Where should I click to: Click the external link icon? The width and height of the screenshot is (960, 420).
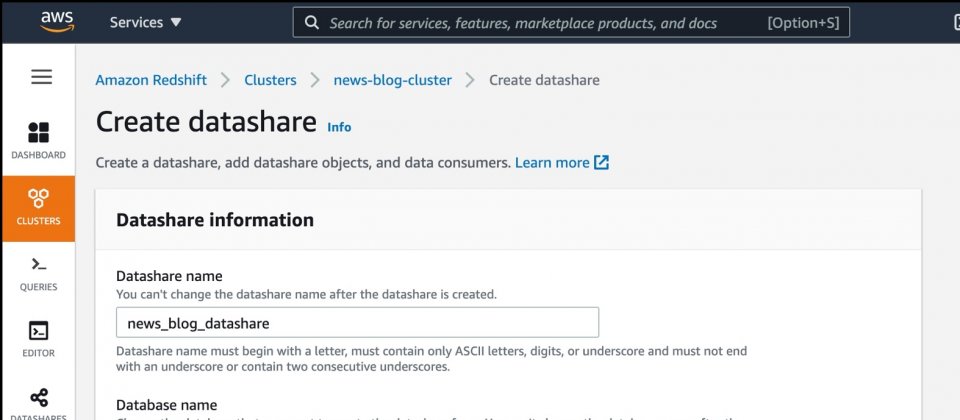(602, 163)
